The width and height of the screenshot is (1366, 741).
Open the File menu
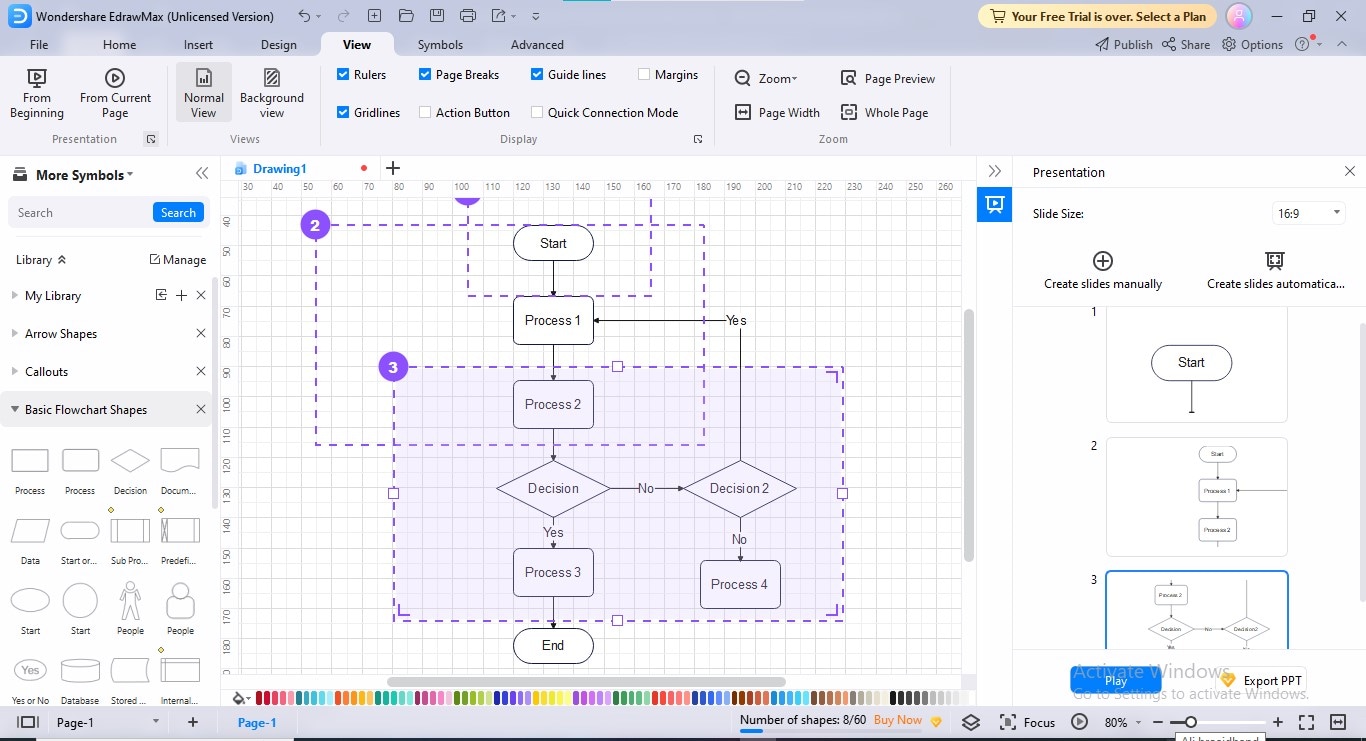(x=39, y=45)
